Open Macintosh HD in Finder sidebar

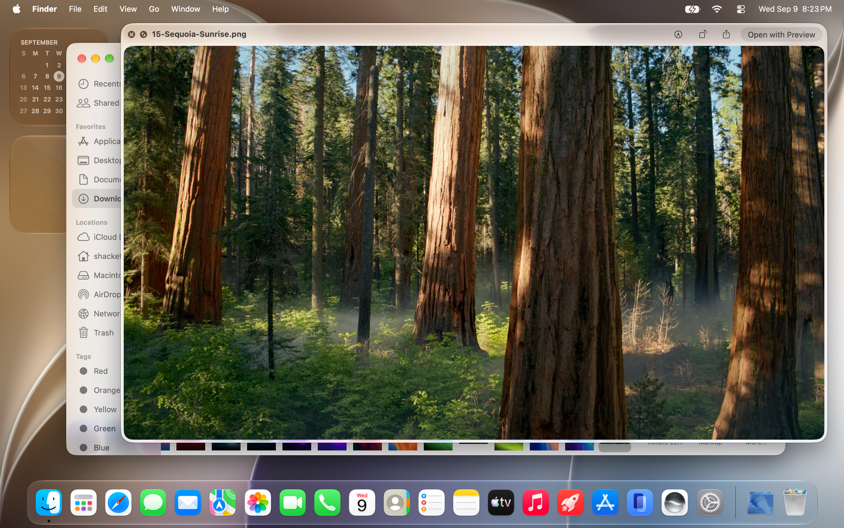click(x=99, y=275)
